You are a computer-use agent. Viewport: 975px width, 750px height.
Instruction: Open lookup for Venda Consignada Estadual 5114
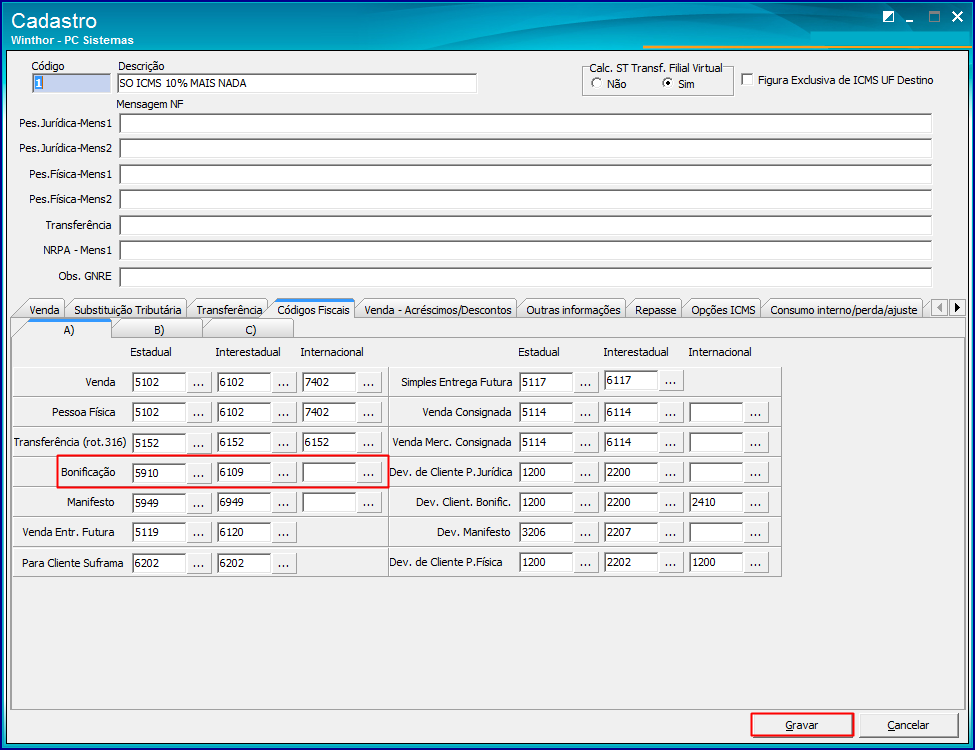(585, 412)
